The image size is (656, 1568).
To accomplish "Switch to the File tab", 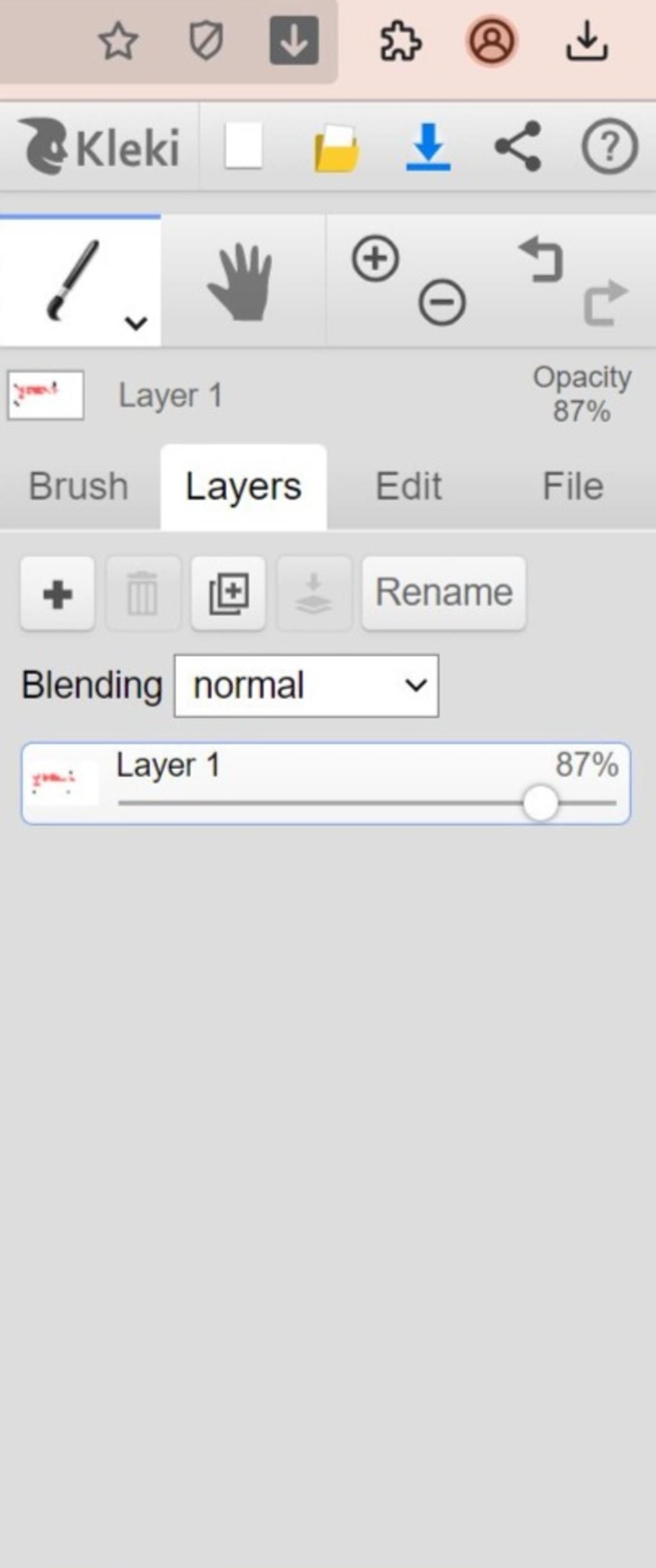I will click(x=573, y=486).
